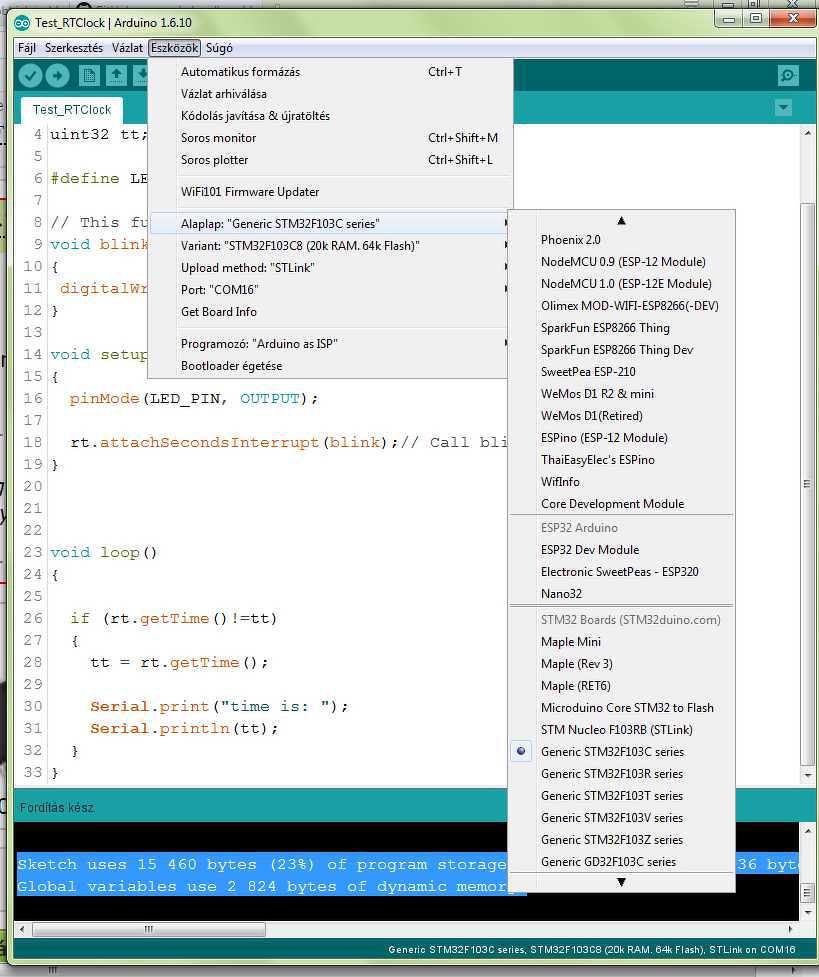This screenshot has width=819, height=977.
Task: Click Bootloader égetése
Action: (329, 366)
